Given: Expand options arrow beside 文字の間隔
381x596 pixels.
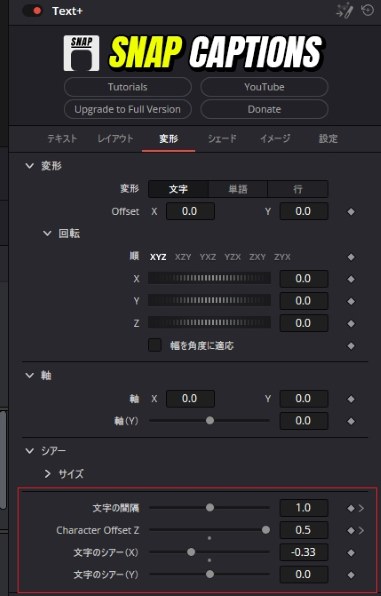Looking at the screenshot, I should tap(361, 508).
